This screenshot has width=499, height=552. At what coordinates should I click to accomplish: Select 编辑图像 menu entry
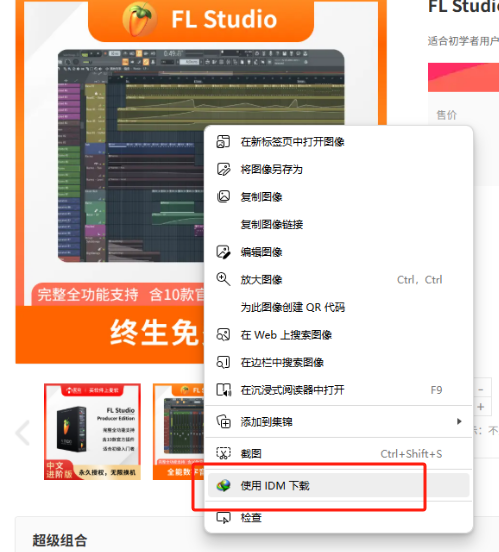[x=338, y=252]
